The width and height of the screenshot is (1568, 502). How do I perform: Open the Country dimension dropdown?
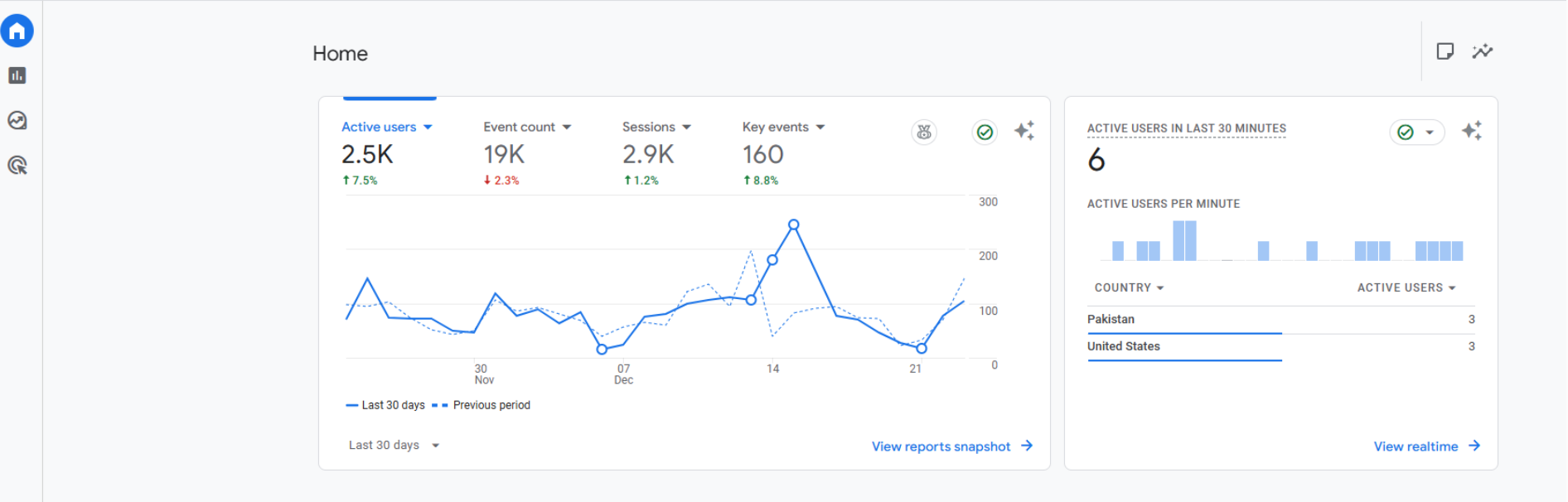[1129, 288]
